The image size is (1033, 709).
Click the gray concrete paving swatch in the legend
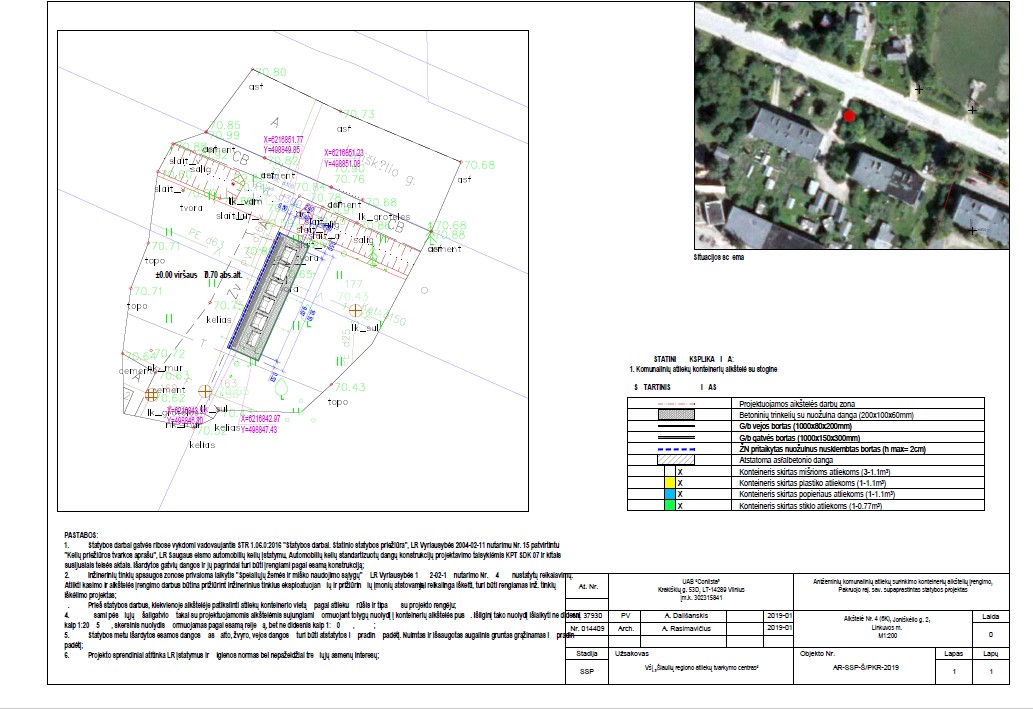677,415
